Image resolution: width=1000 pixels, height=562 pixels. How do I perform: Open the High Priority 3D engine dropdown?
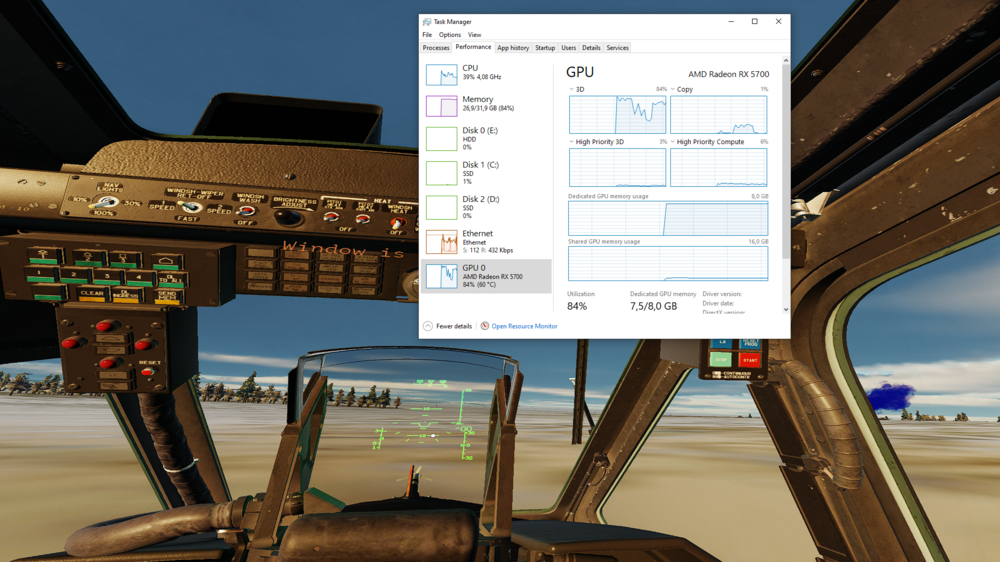coord(571,142)
